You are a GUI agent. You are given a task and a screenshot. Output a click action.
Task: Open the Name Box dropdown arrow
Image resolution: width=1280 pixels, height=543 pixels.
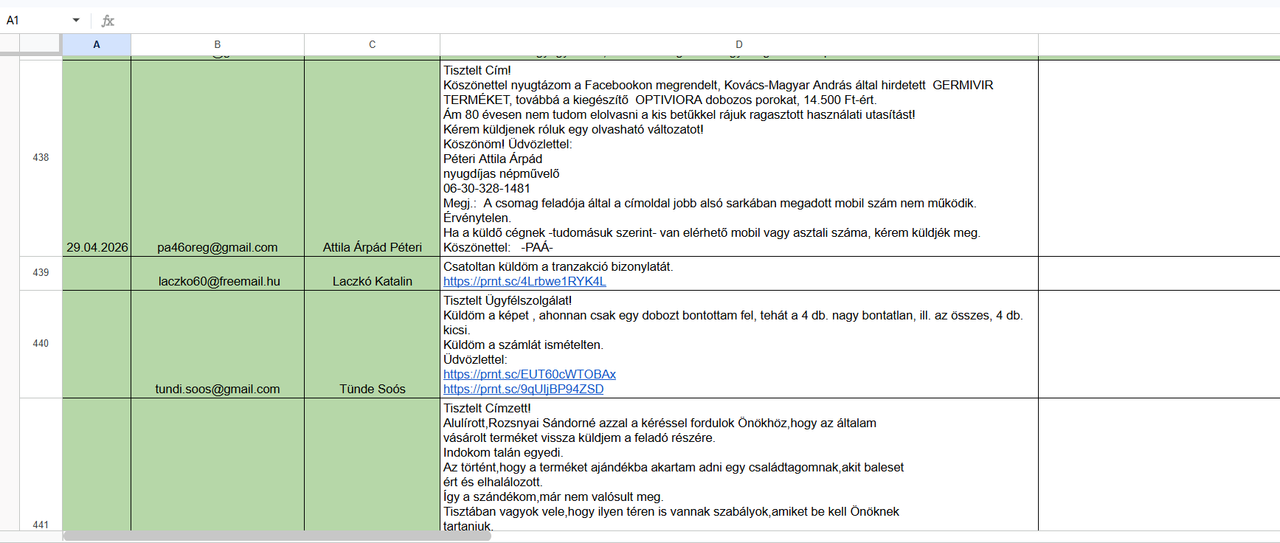click(x=77, y=20)
